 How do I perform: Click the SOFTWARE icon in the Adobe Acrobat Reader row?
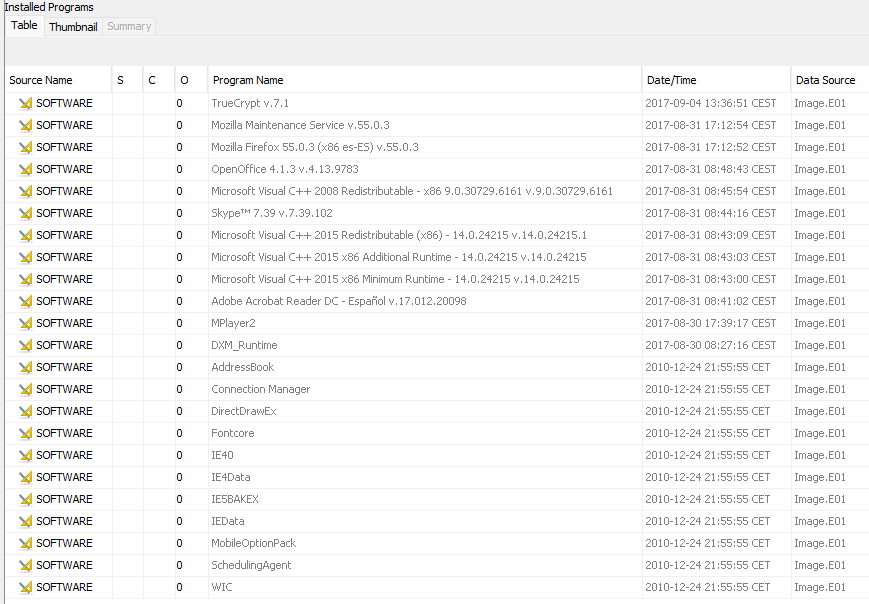click(25, 301)
